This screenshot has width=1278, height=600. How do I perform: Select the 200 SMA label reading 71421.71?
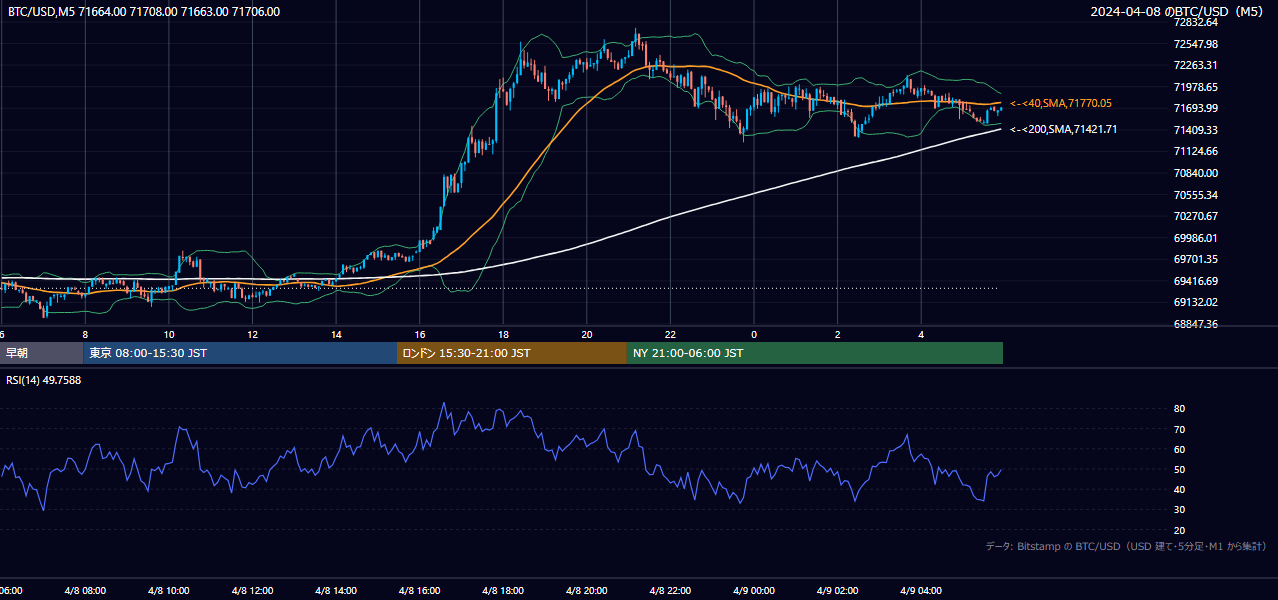[x=1063, y=129]
